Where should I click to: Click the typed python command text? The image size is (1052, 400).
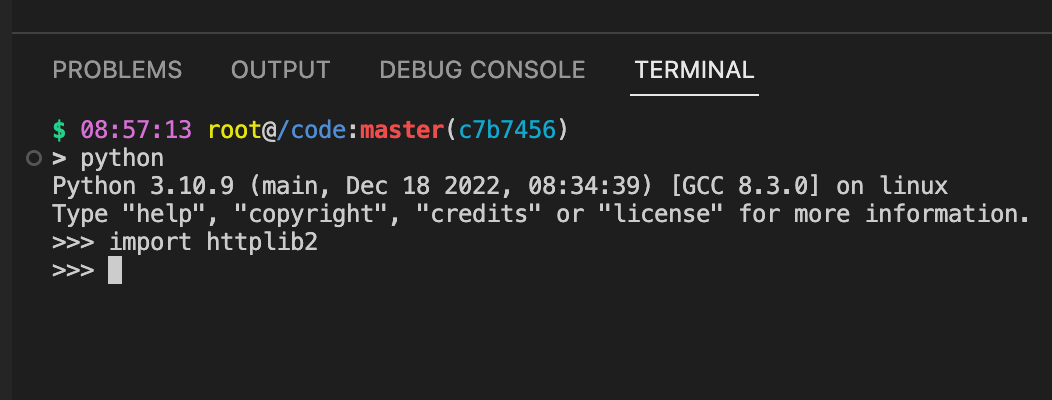click(122, 158)
